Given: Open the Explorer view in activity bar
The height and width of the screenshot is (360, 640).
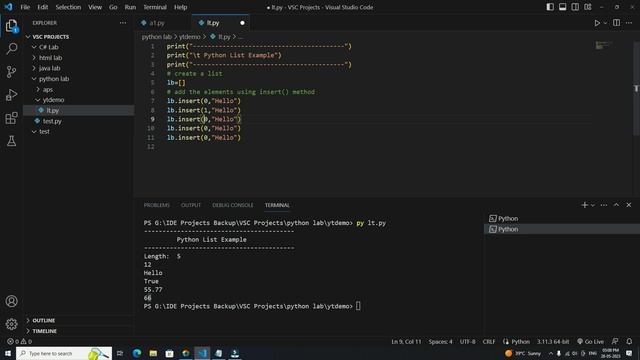Looking at the screenshot, I should (x=11, y=26).
